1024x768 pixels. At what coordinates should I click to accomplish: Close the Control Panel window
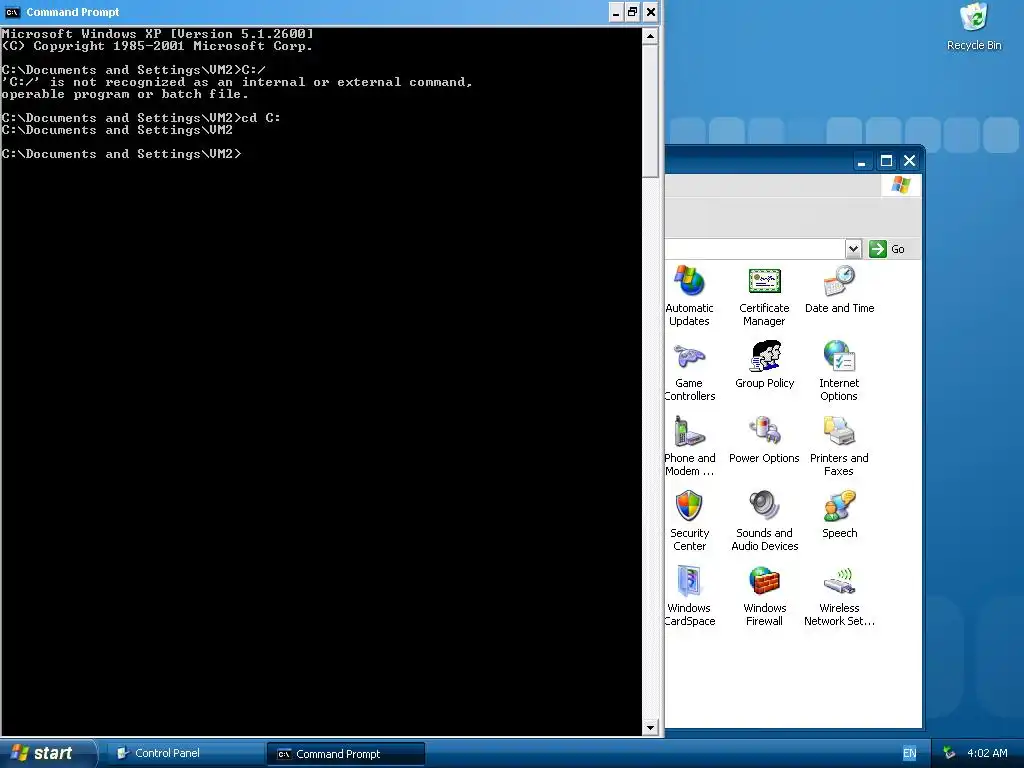click(x=909, y=161)
